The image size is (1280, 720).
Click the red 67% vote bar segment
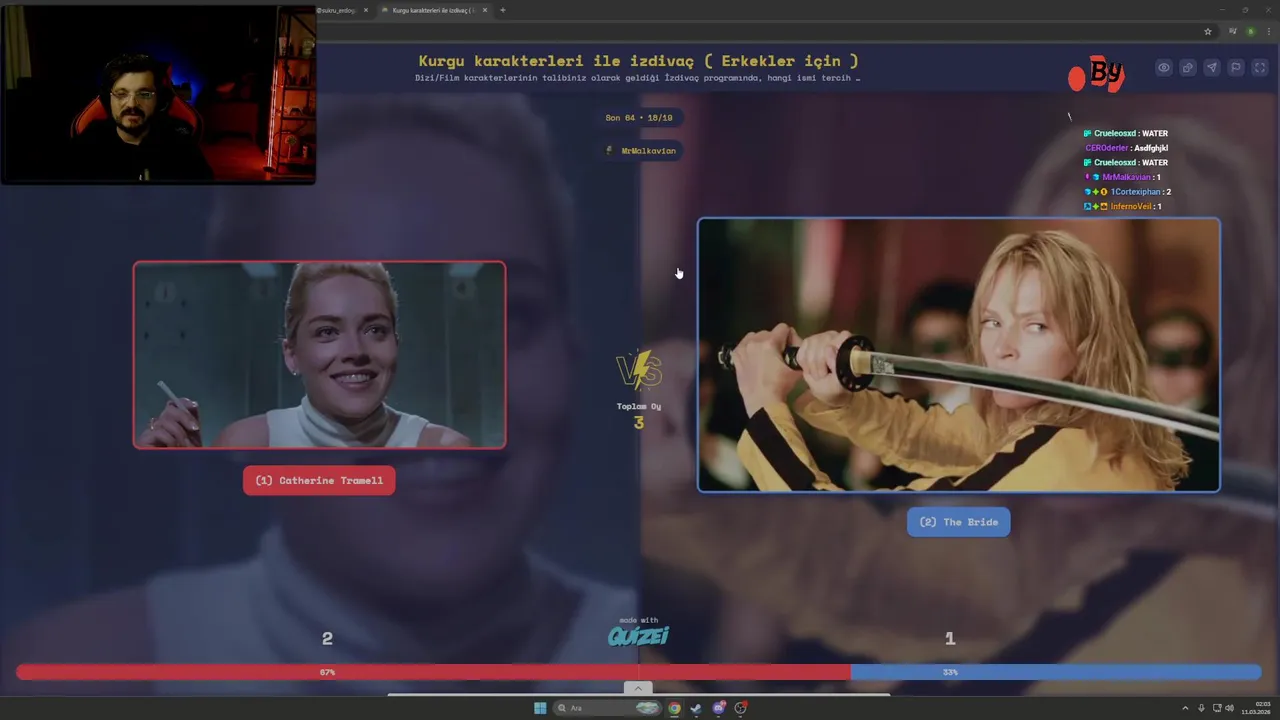(x=433, y=672)
